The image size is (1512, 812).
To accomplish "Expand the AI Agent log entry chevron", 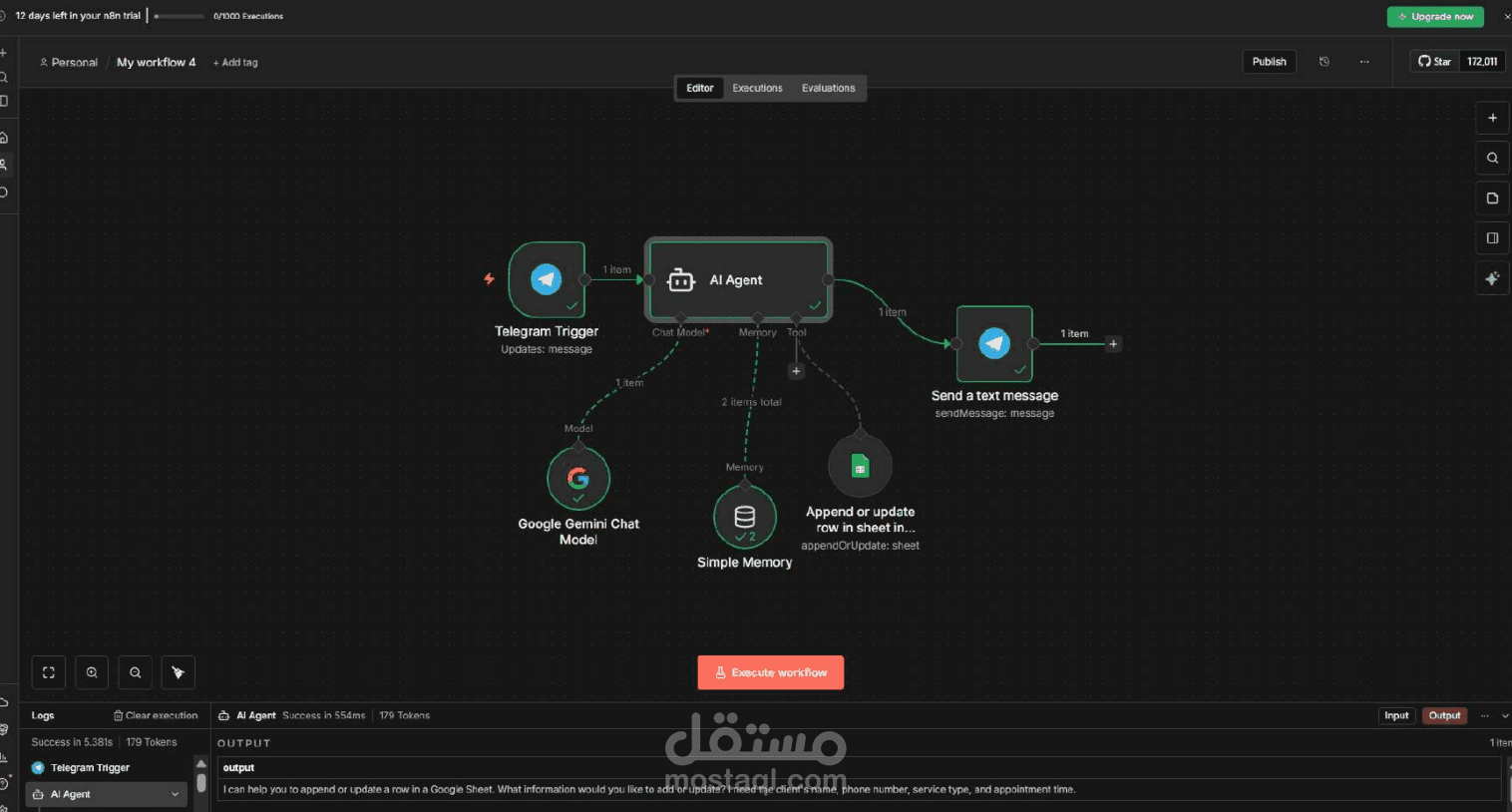I will click(176, 794).
